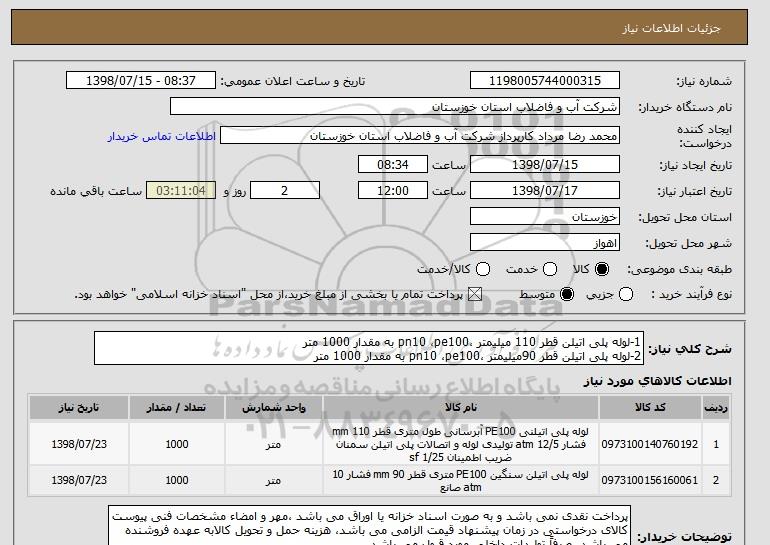770x545 pixels.
Task: Click the public announcement date field 1398/07/15 - 08:37
Action: [x=141, y=80]
